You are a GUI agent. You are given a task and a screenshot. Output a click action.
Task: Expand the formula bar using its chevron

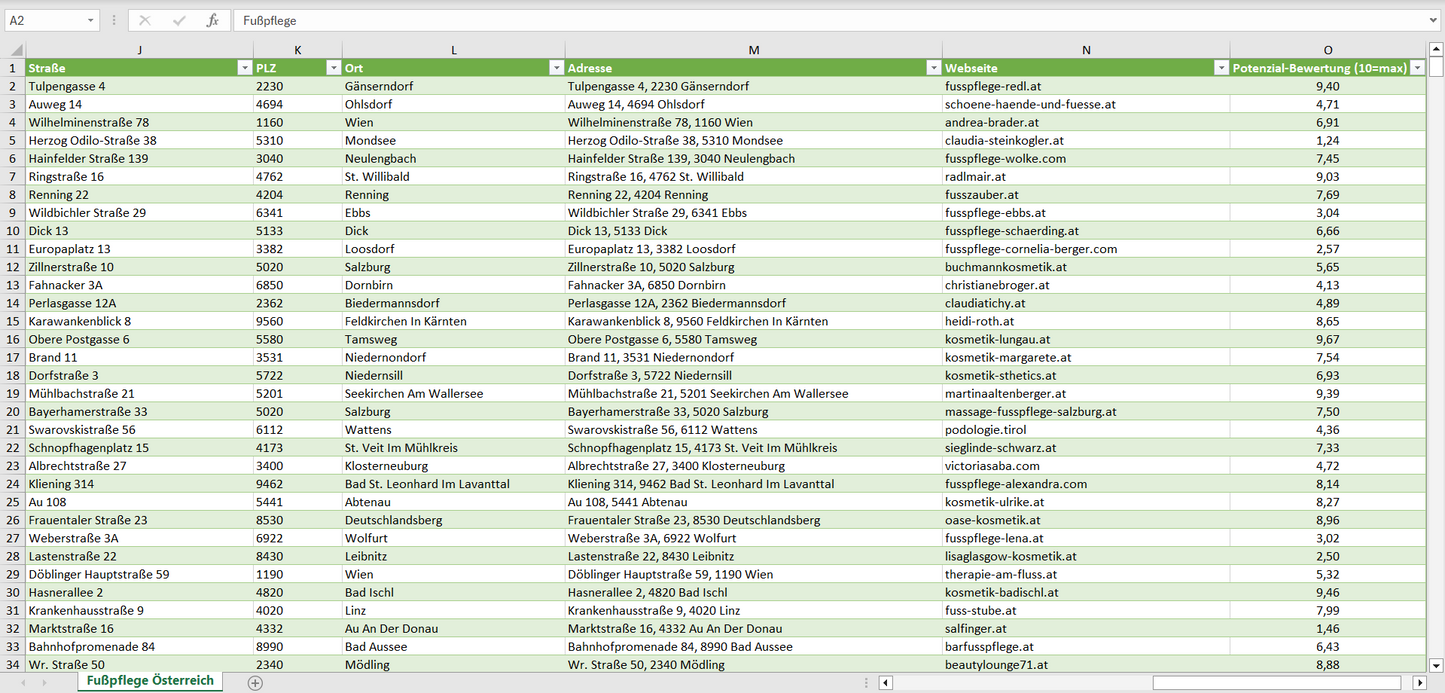coord(1434,20)
